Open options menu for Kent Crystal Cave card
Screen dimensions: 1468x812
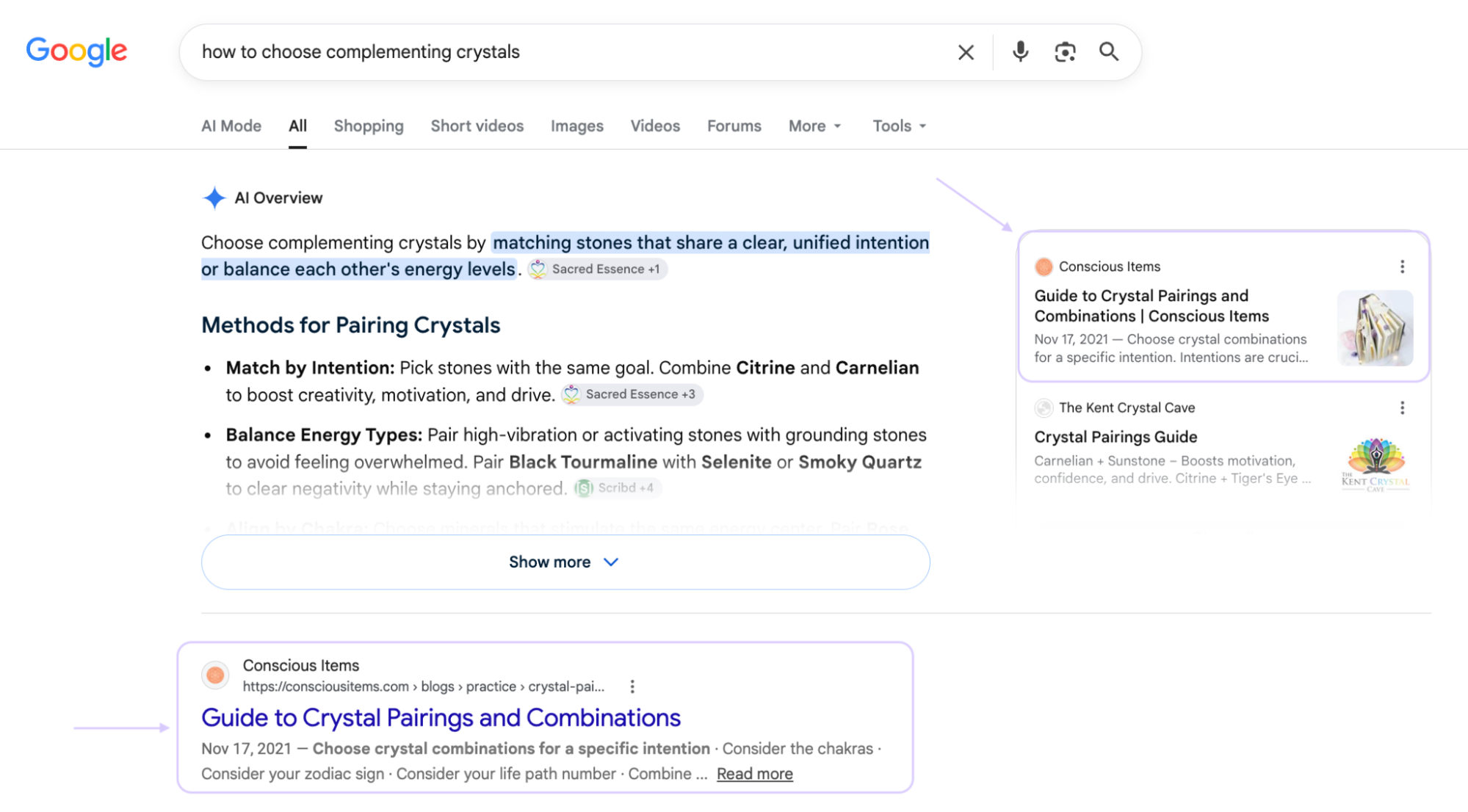(1402, 407)
